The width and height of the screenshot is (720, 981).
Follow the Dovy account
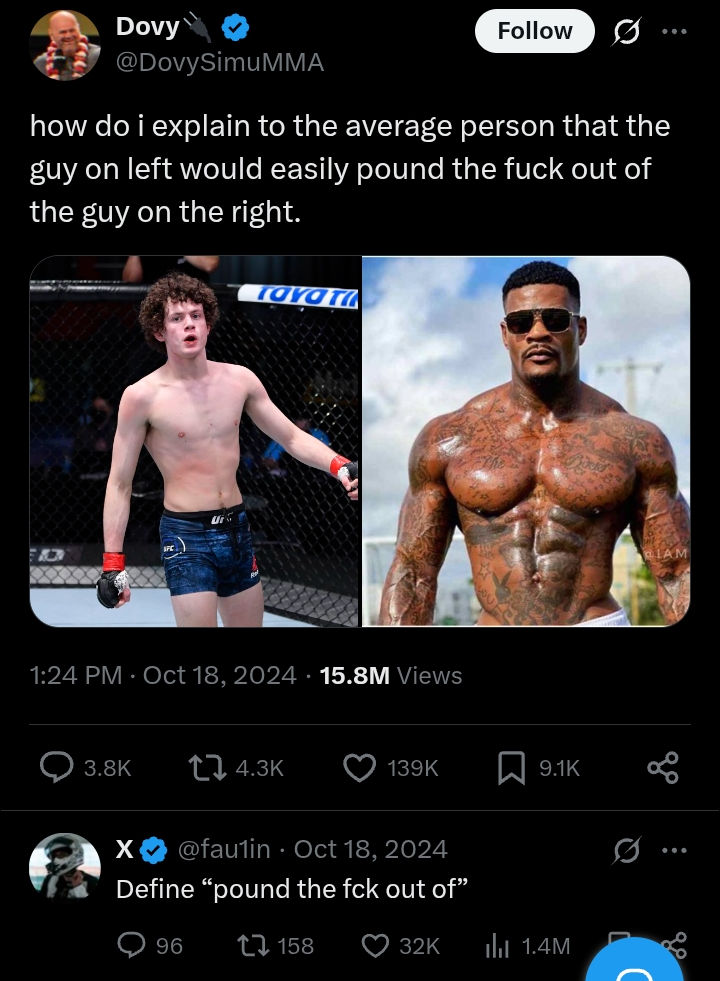click(x=535, y=31)
